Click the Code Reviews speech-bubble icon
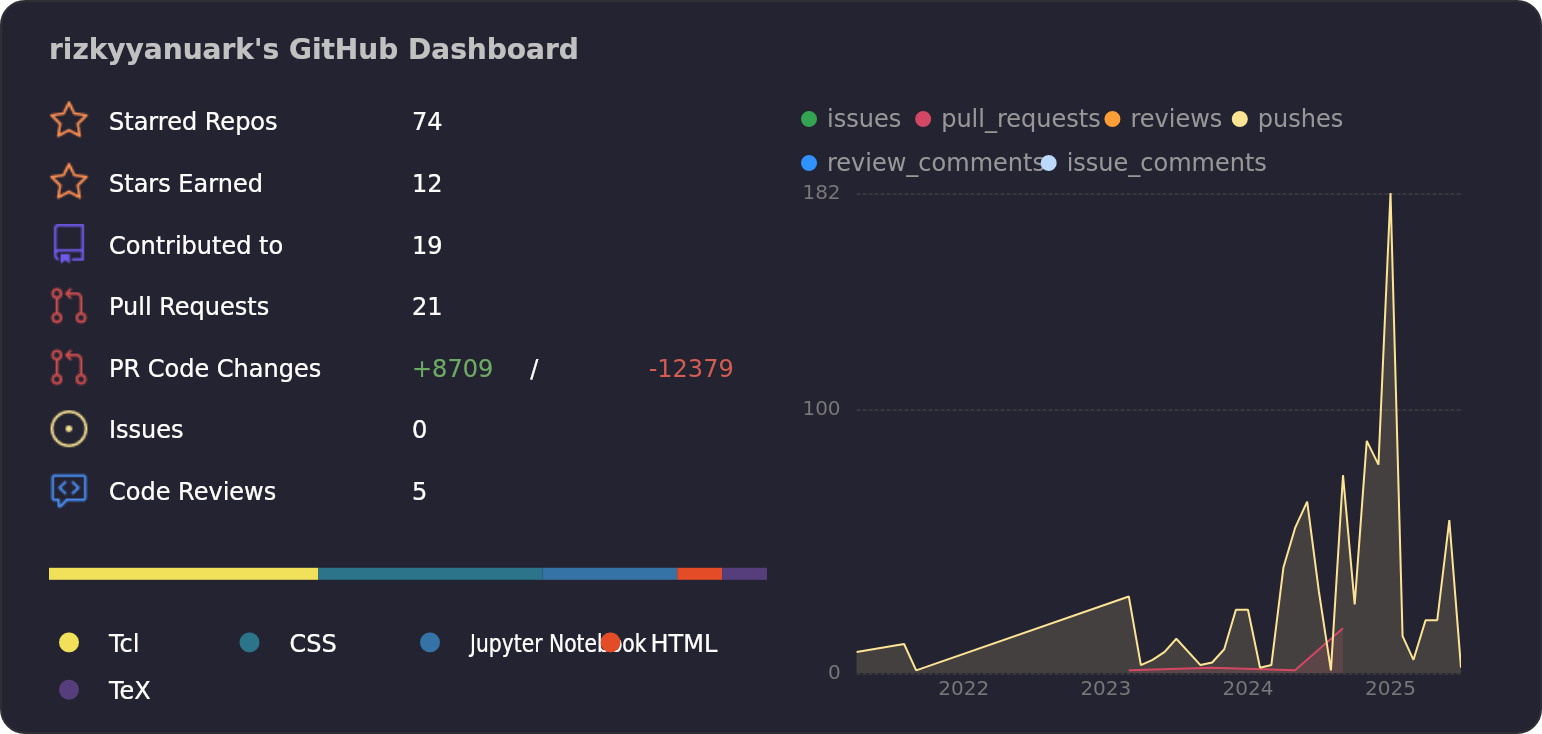 68,490
